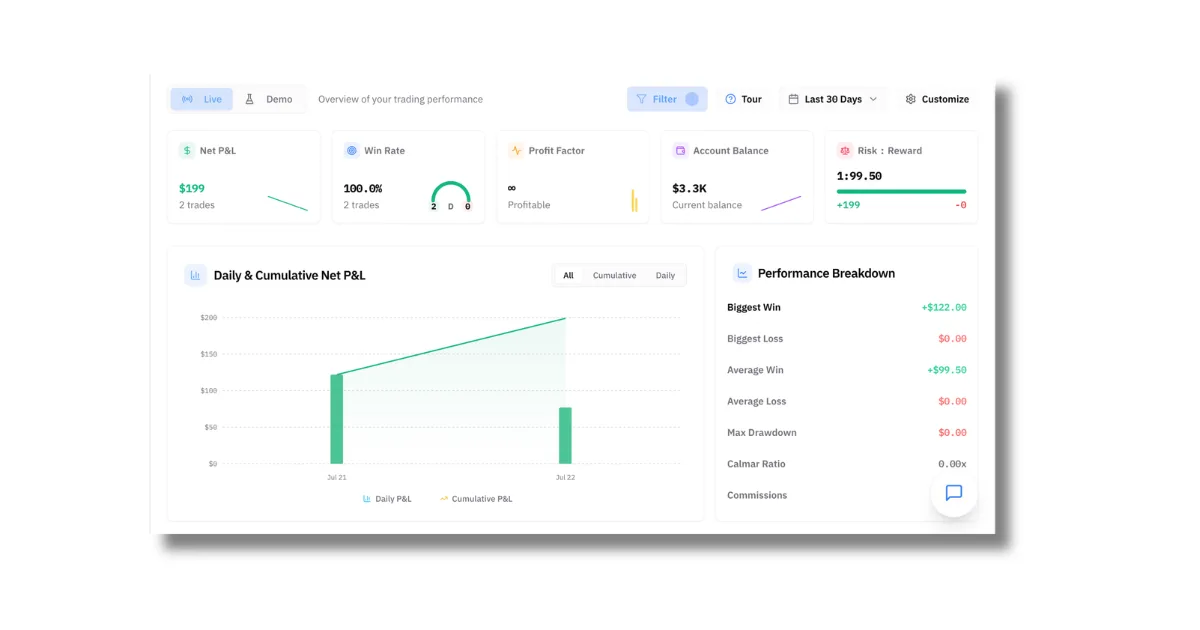Click the Commissions row label

pos(757,496)
